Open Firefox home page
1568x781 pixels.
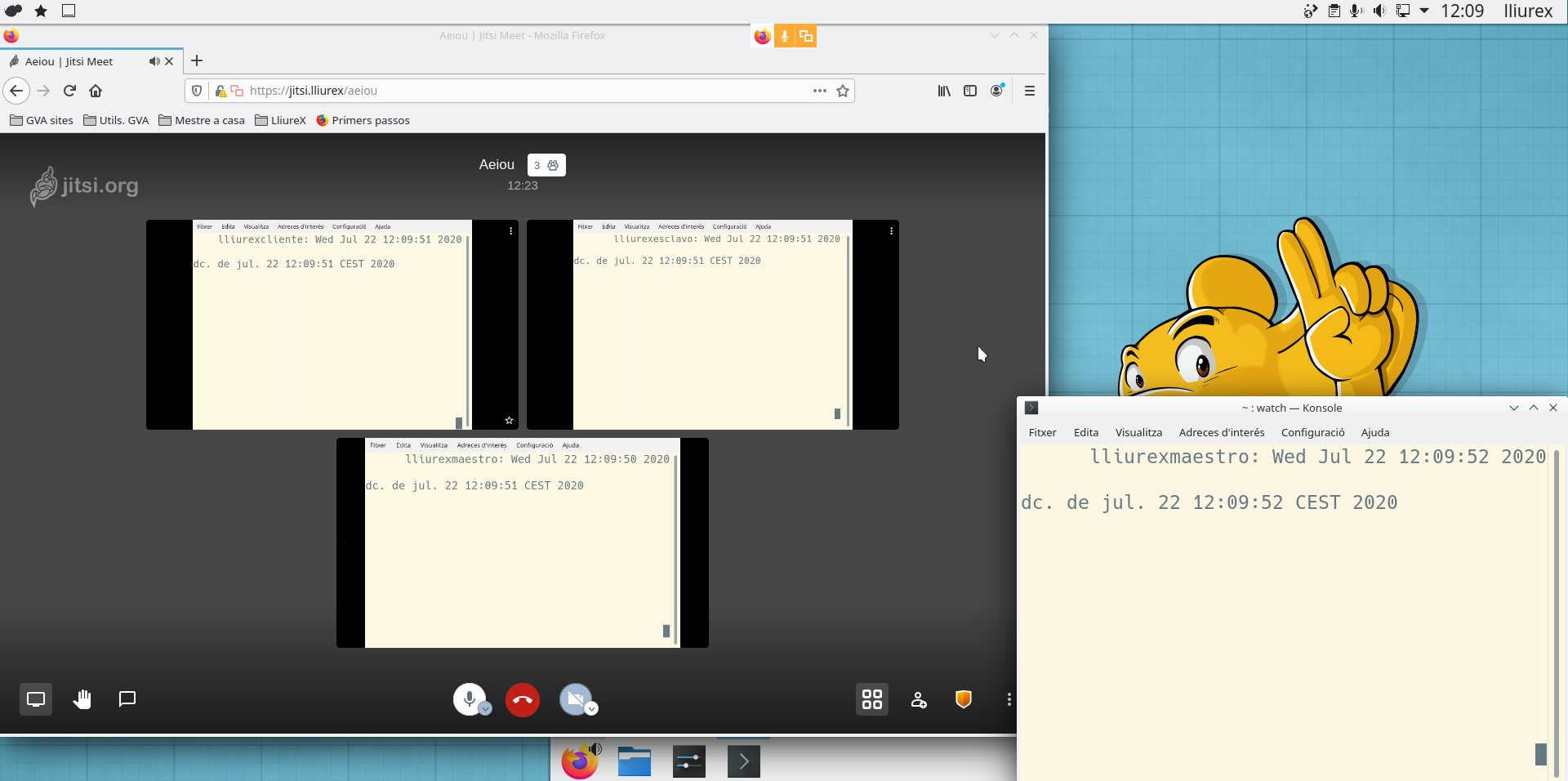tap(96, 91)
